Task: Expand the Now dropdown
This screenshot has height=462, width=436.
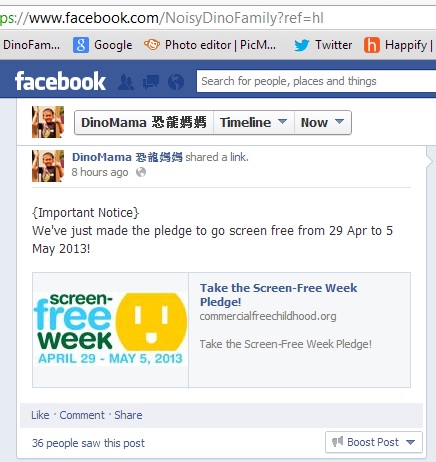Action: (323, 123)
